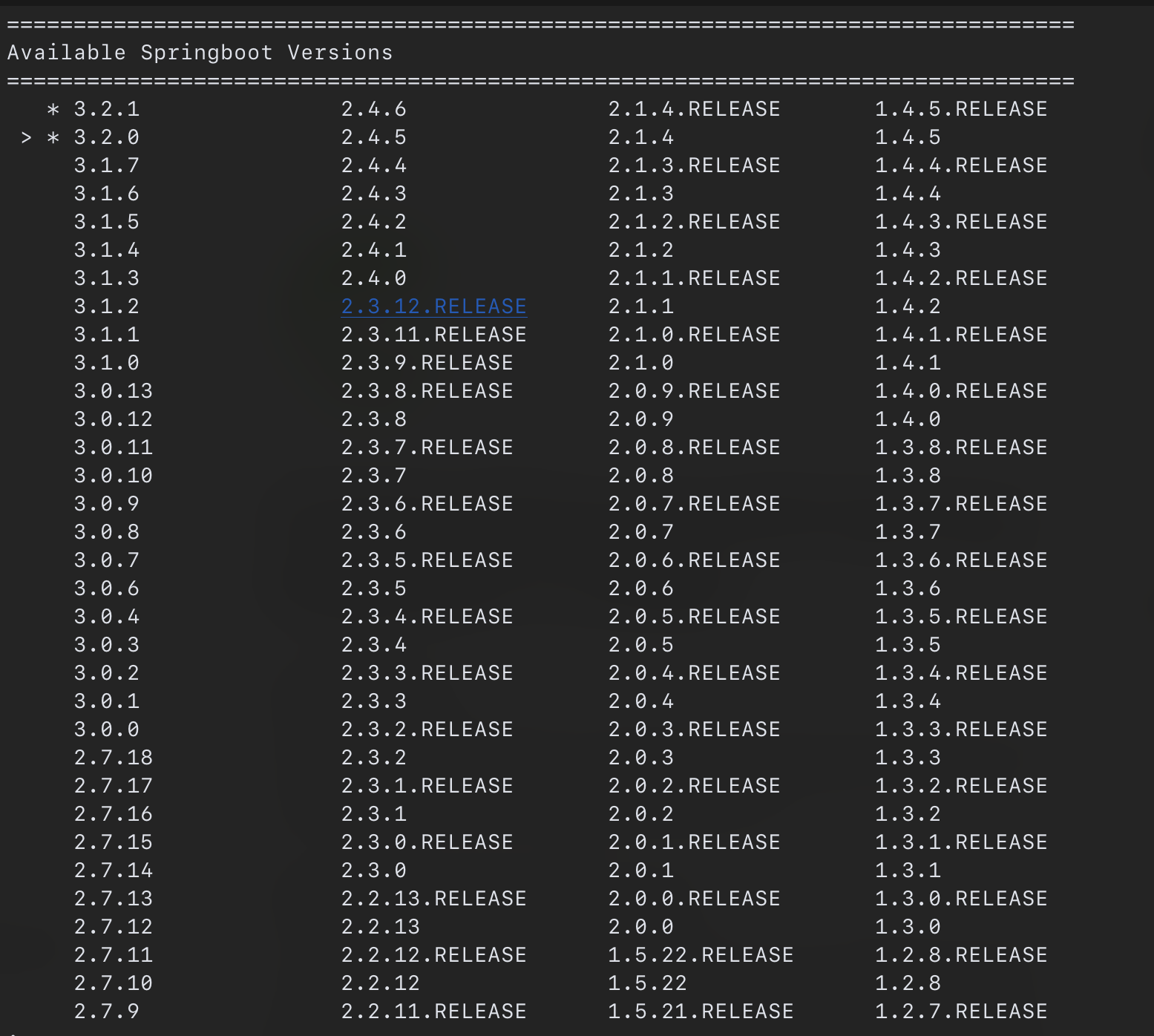
Task: Click the 2.3.12.RELEASE hyperlink
Action: (x=434, y=306)
